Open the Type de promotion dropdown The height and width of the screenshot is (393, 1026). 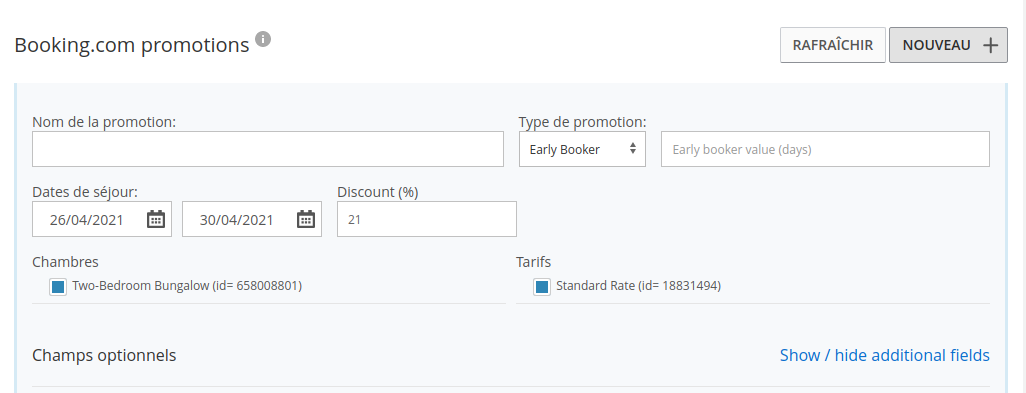click(x=582, y=149)
